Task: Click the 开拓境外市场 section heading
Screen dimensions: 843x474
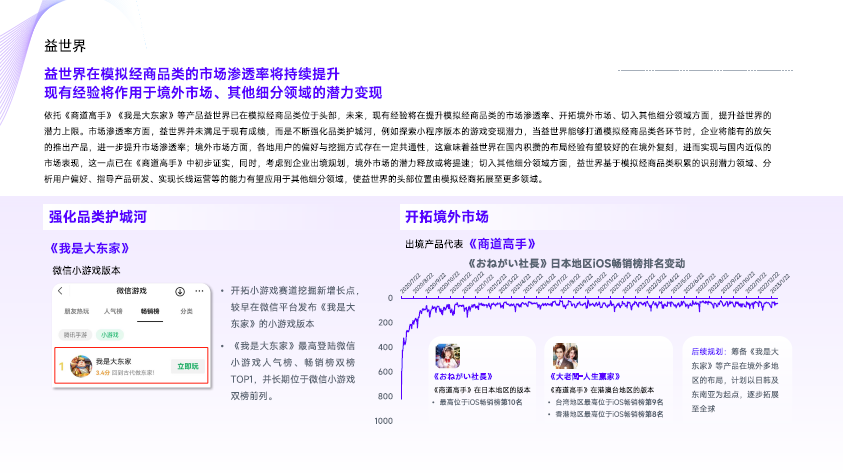Action: tap(447, 217)
